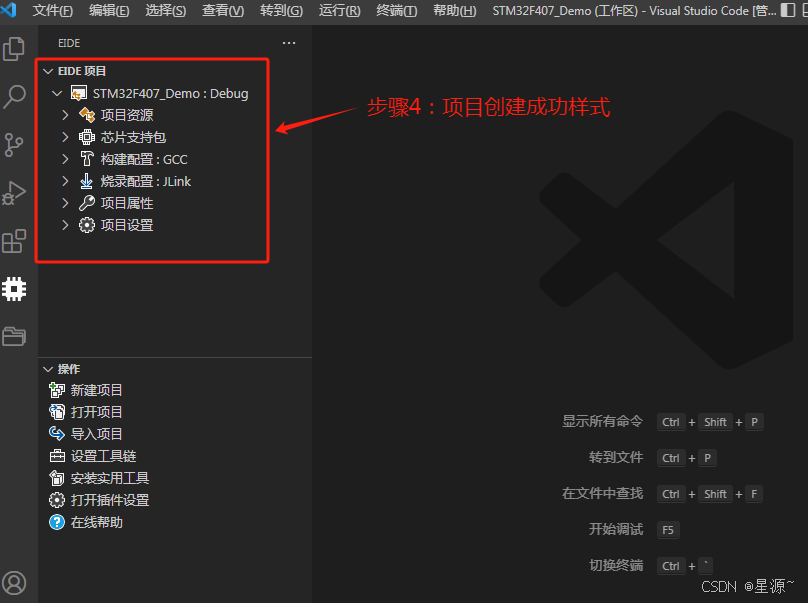Open the 文件(F) menu

coord(53,10)
